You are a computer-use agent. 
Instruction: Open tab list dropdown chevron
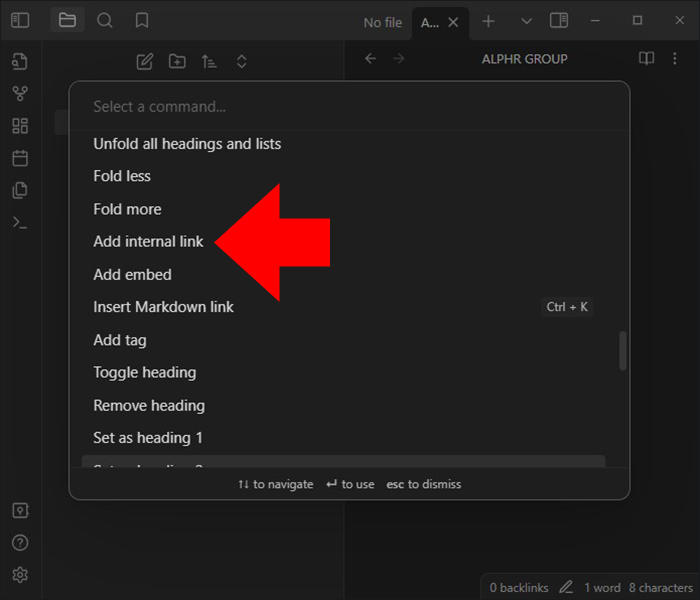coord(526,21)
